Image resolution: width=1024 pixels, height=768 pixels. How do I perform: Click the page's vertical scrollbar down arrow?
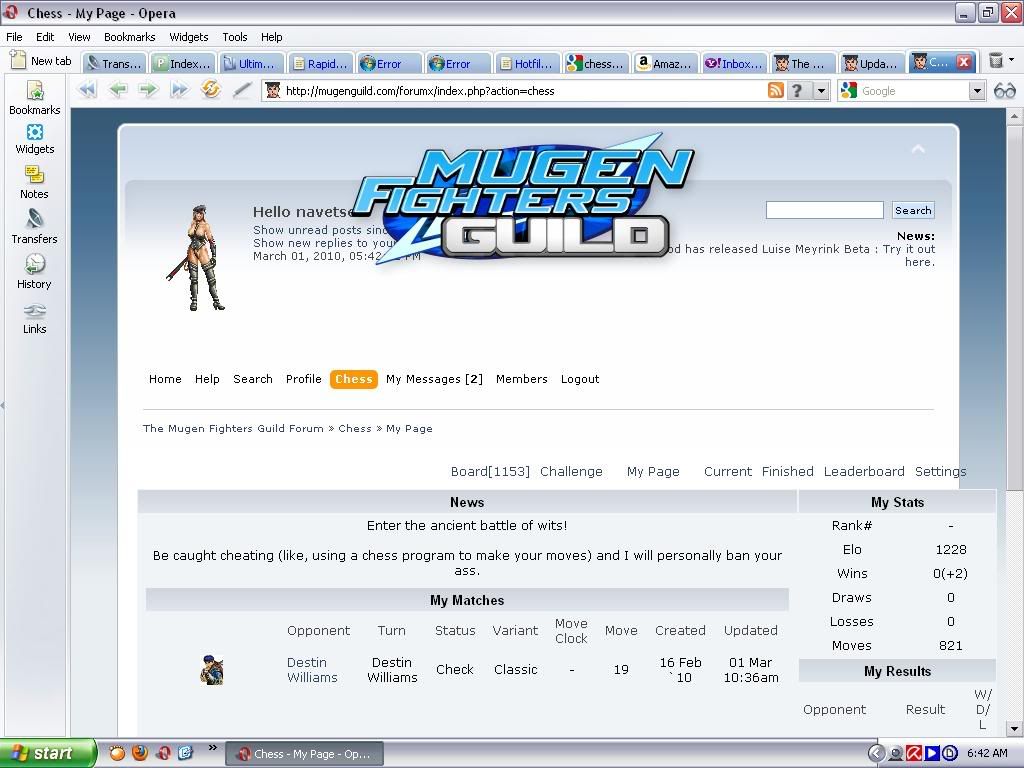coord(1015,729)
